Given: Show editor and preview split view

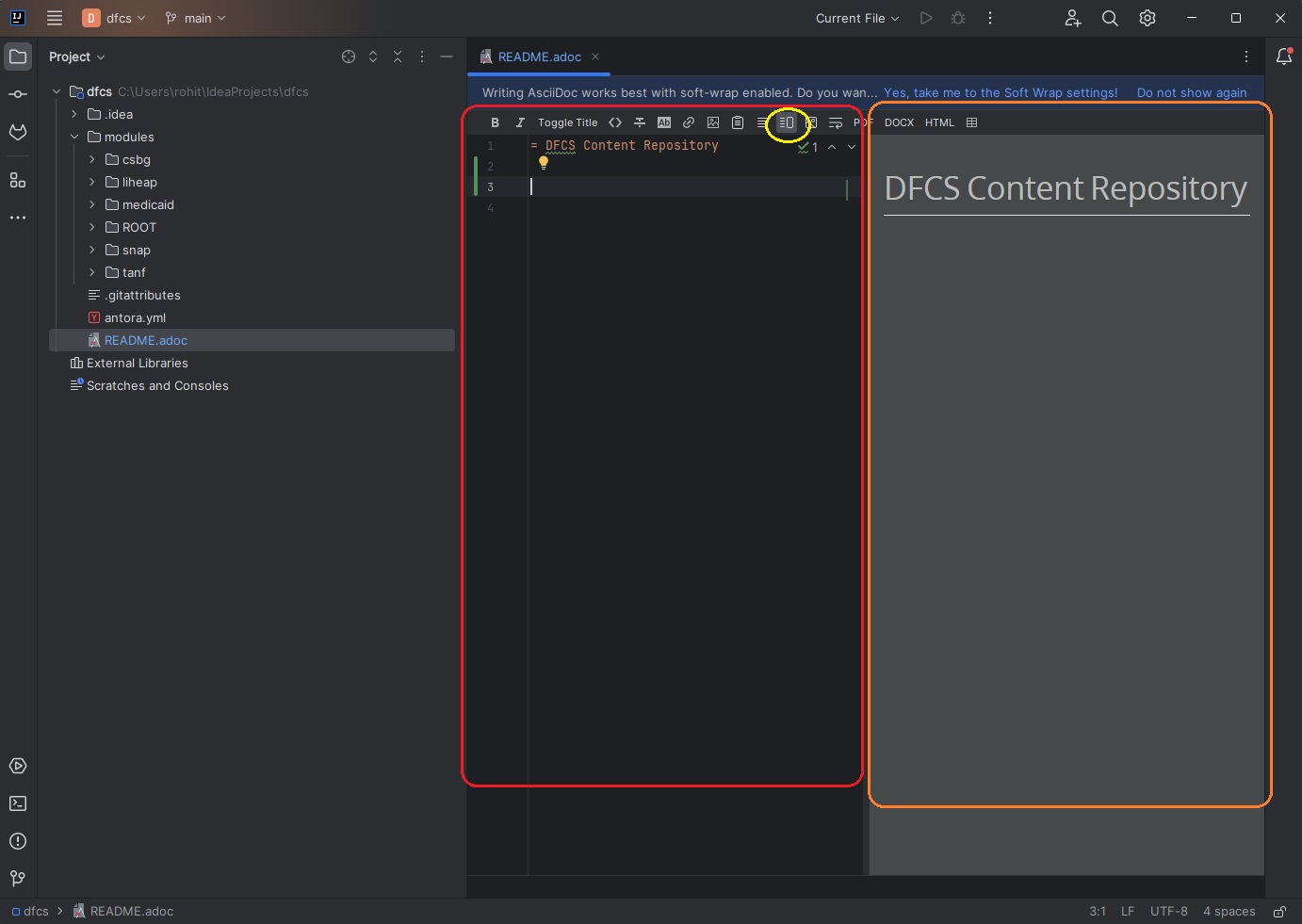Looking at the screenshot, I should tap(787, 122).
